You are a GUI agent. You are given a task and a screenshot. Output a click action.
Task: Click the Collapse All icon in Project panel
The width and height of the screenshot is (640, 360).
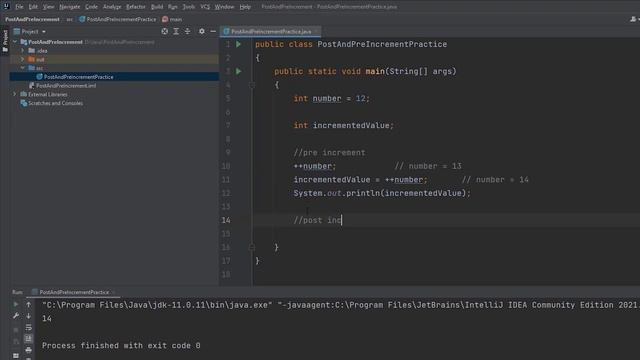click(x=187, y=31)
